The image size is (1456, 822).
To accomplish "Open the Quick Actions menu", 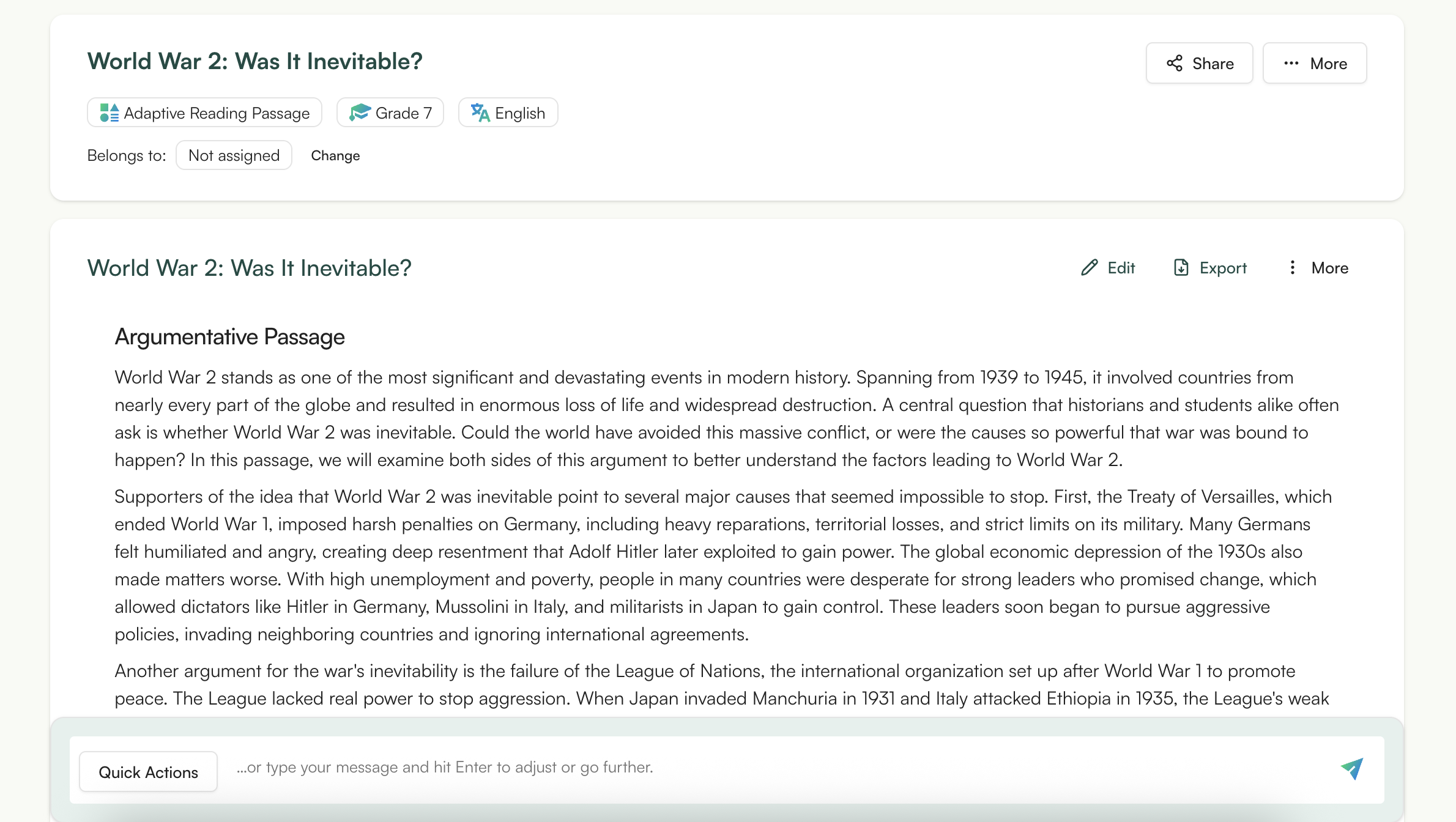I will pyautogui.click(x=148, y=772).
